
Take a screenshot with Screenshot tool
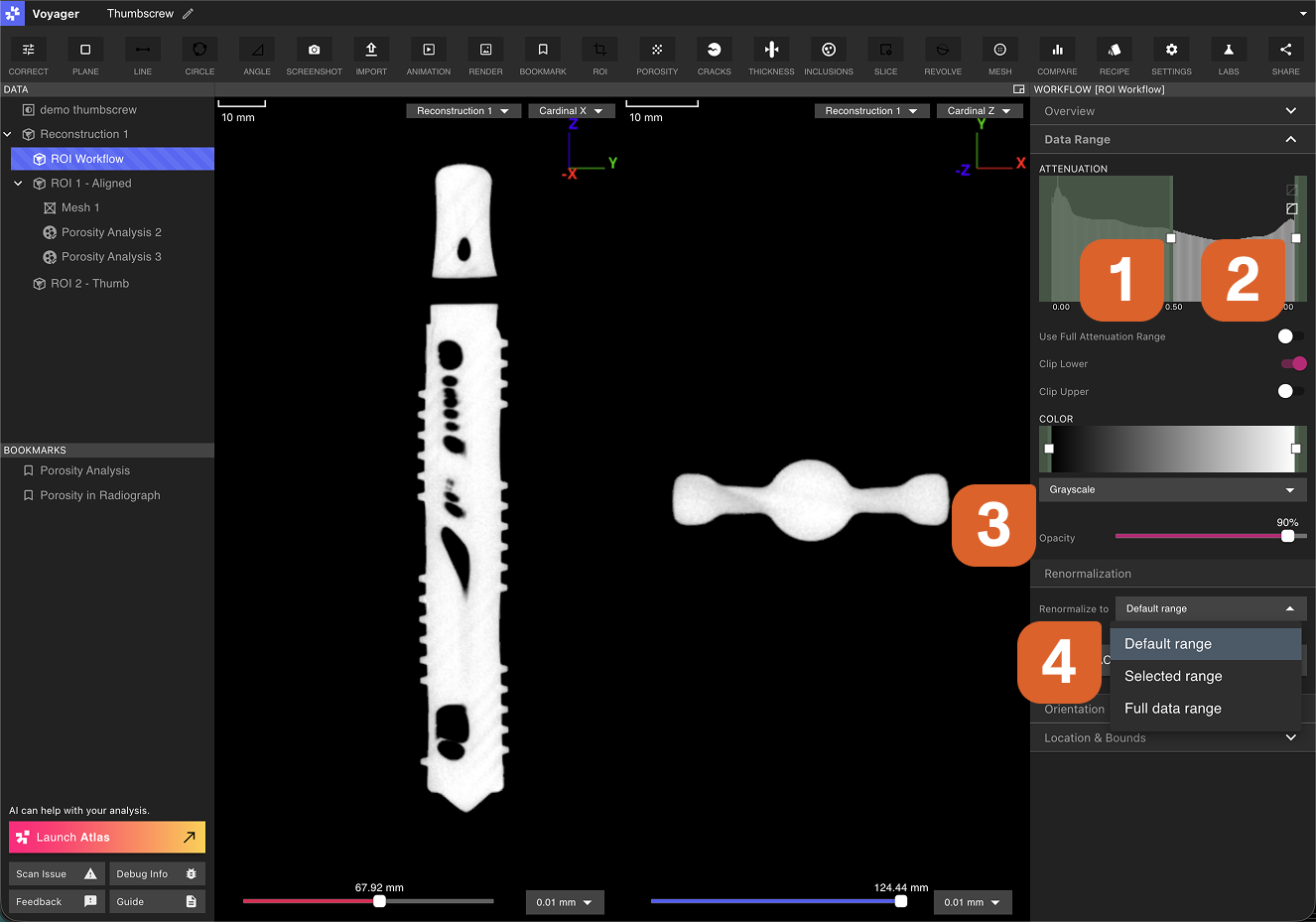click(x=315, y=57)
